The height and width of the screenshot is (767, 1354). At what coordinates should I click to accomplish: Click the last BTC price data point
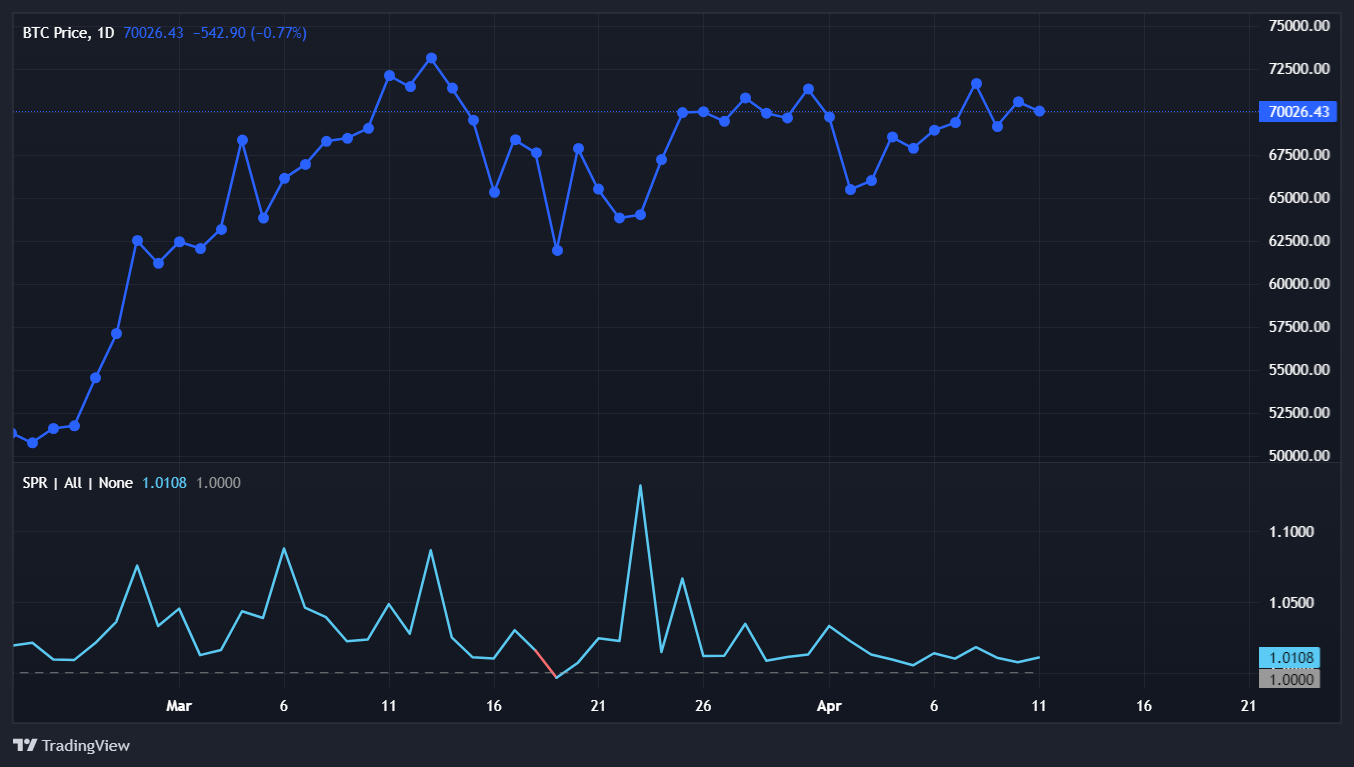(1039, 111)
